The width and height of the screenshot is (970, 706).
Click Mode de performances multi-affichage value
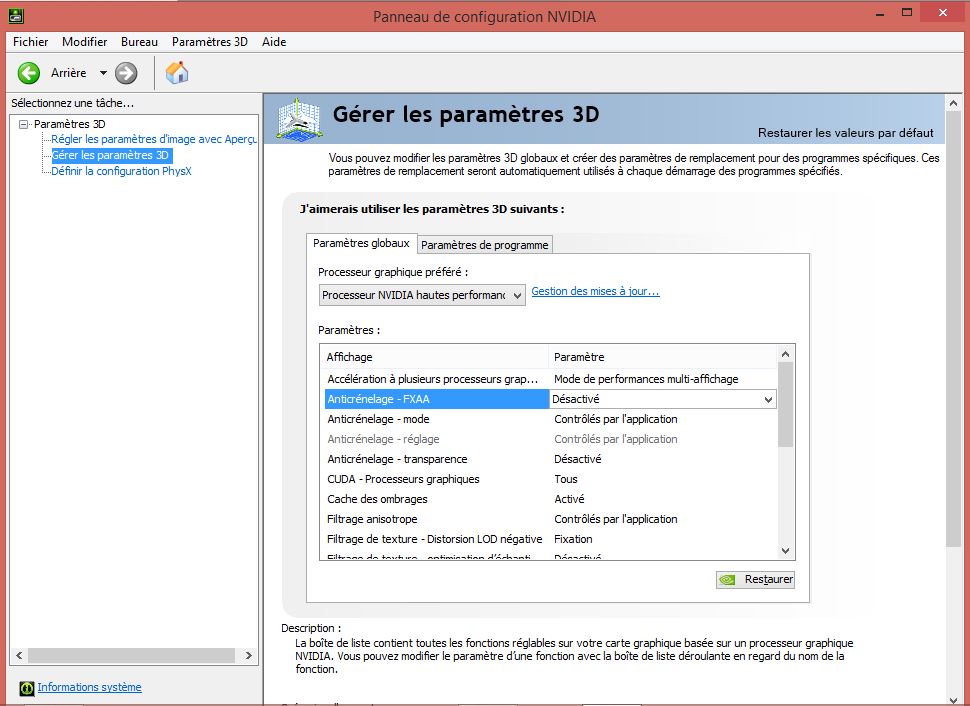click(646, 379)
